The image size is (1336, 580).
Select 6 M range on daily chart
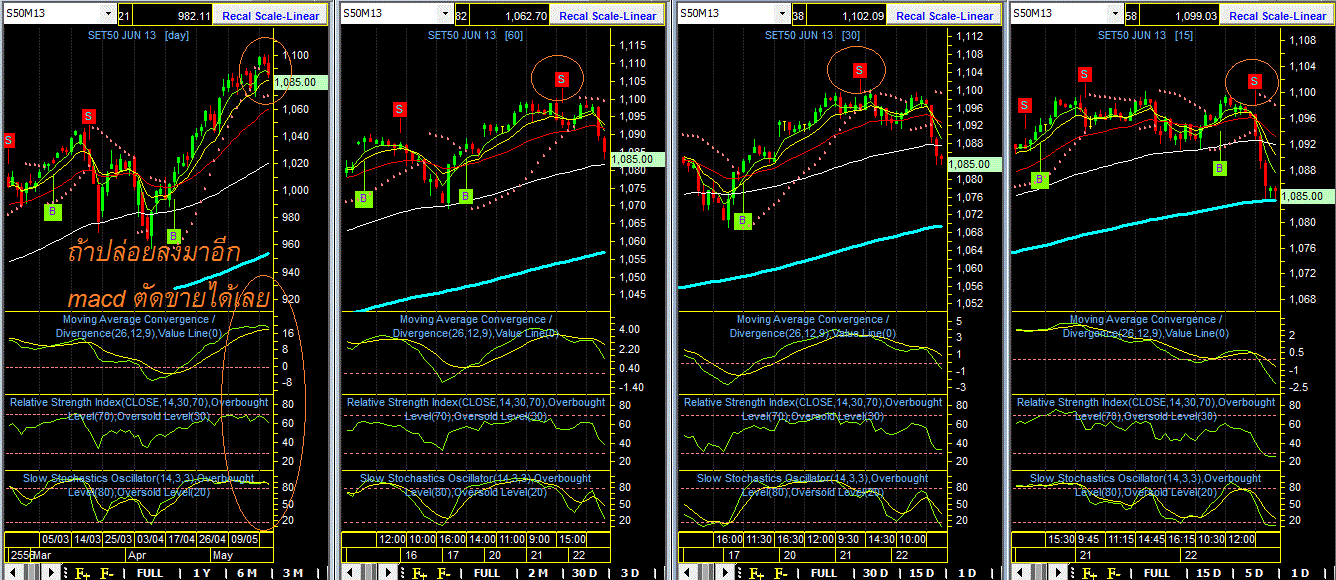[247, 573]
